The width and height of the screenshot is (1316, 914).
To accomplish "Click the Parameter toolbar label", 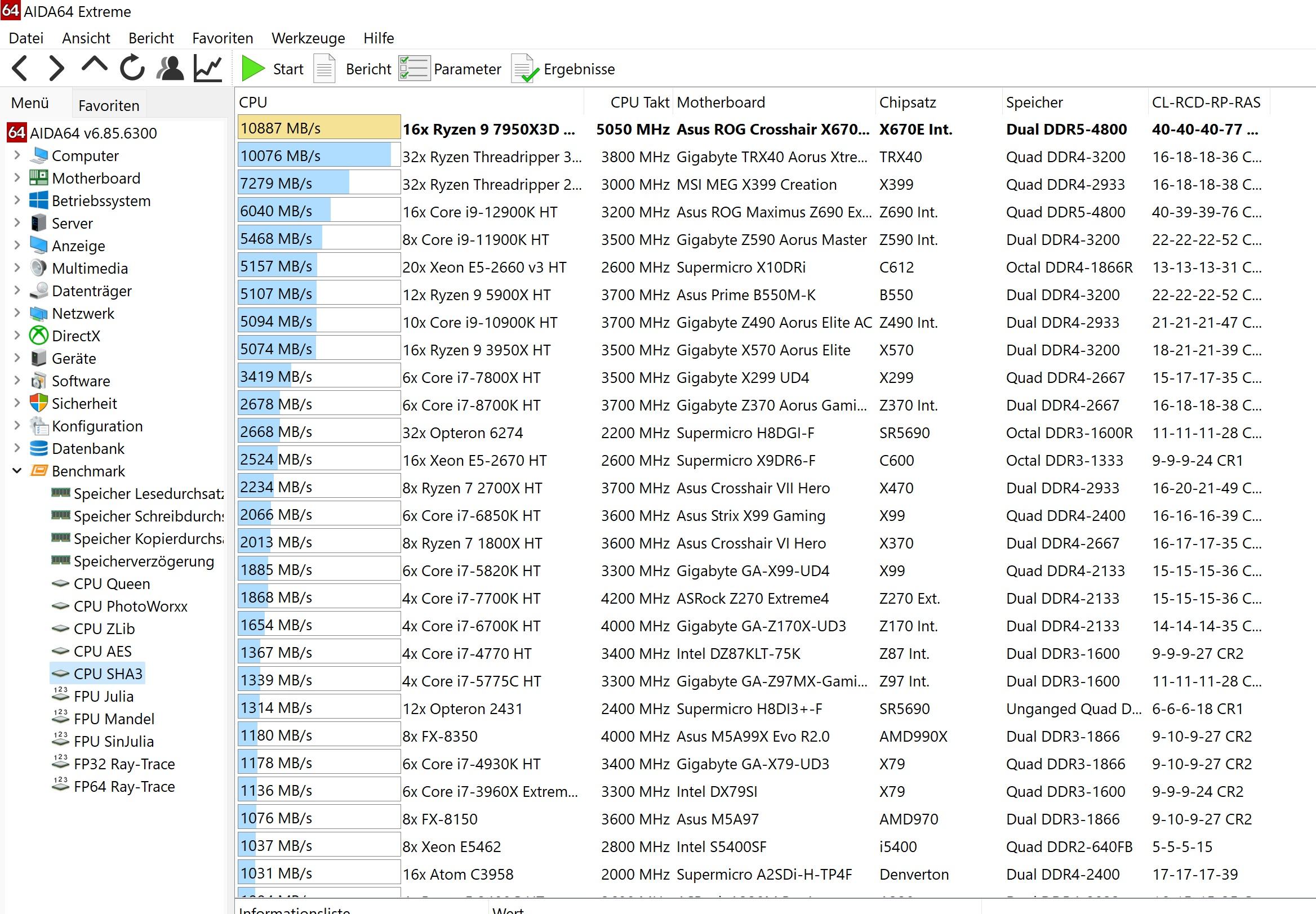I will coord(468,69).
